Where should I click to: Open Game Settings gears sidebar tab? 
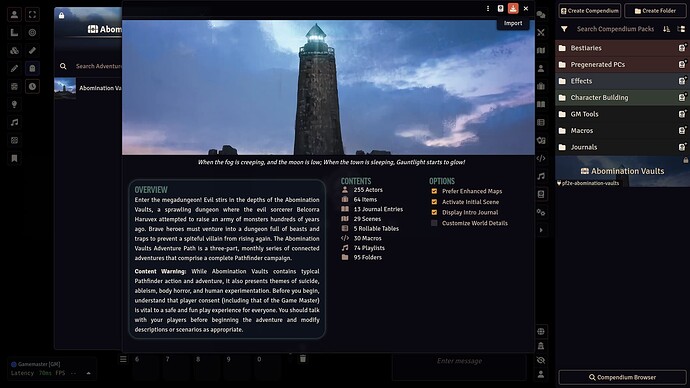(x=541, y=212)
